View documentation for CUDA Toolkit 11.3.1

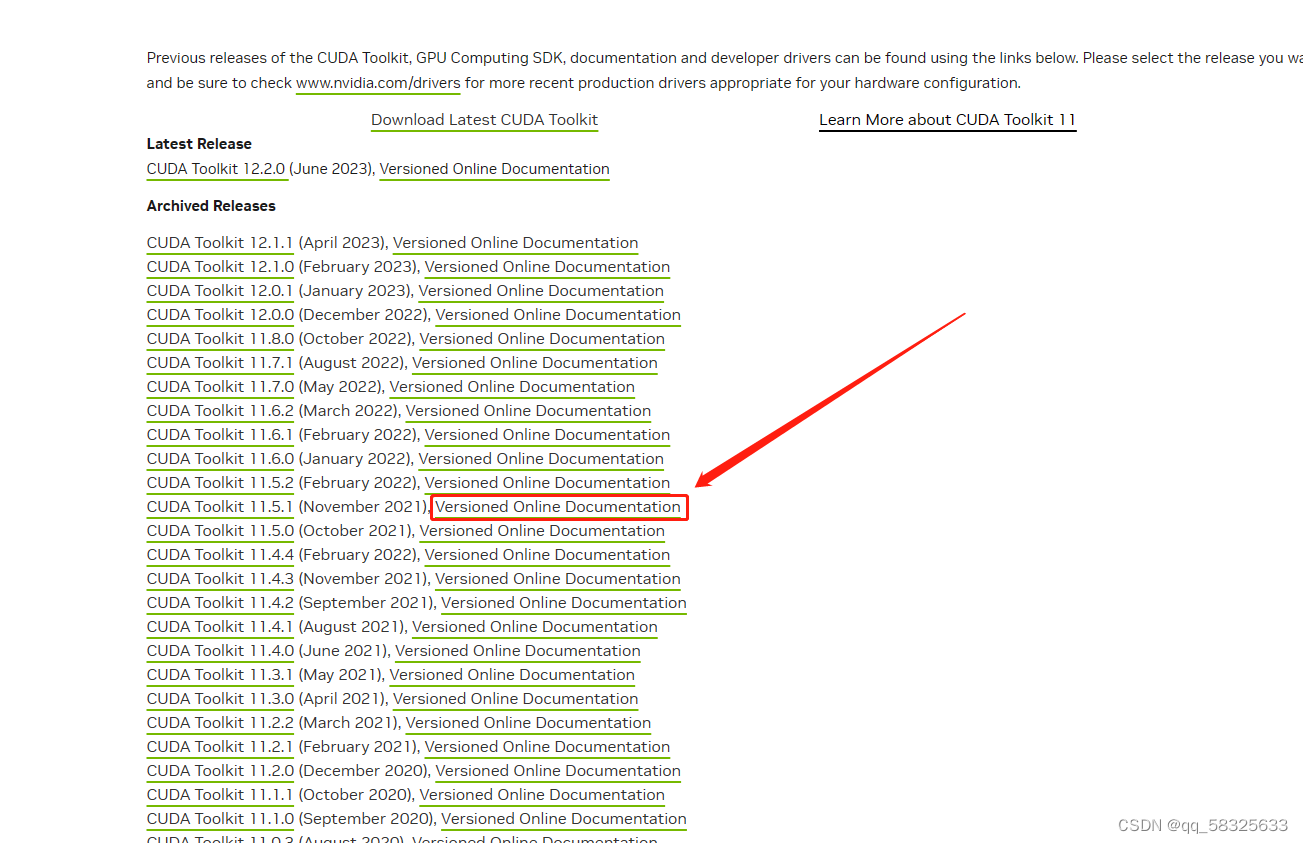pos(512,675)
